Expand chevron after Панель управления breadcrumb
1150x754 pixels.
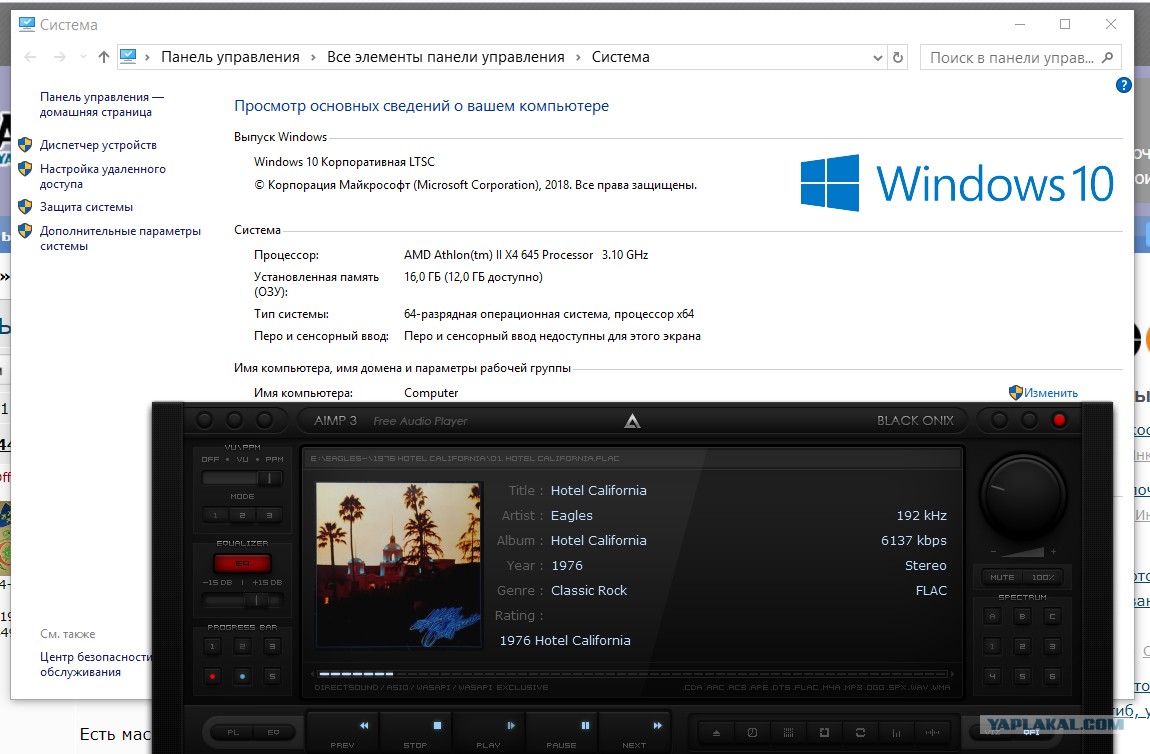click(x=313, y=57)
